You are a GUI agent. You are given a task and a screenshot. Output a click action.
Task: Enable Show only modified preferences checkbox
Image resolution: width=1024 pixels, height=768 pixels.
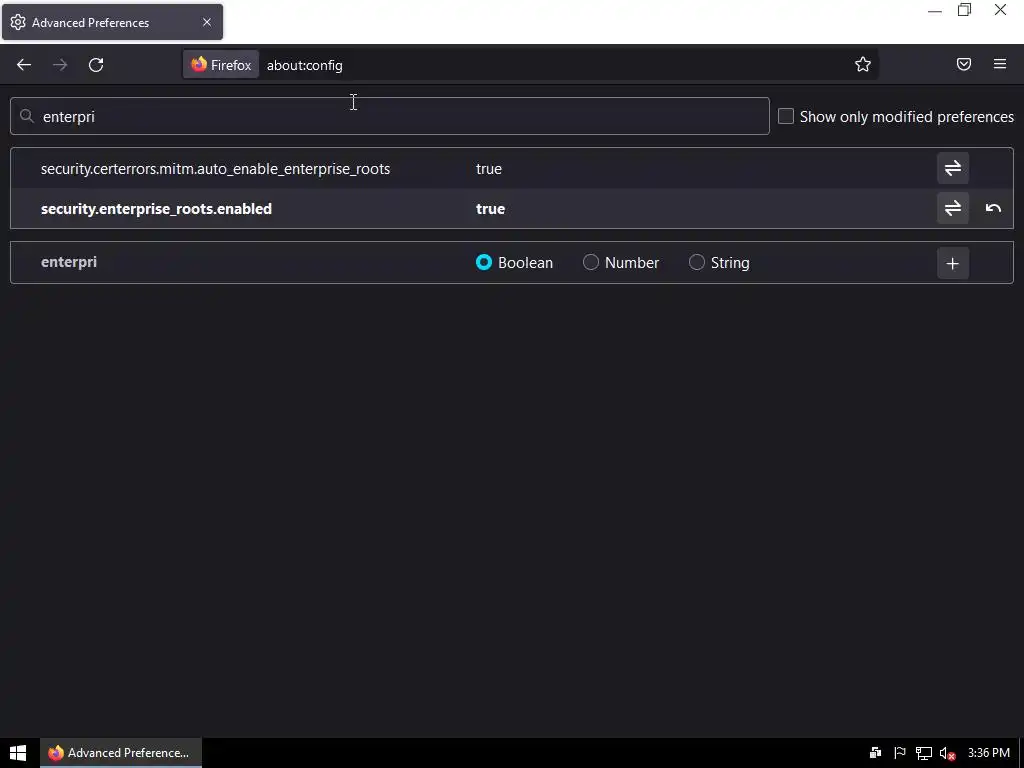coord(786,116)
